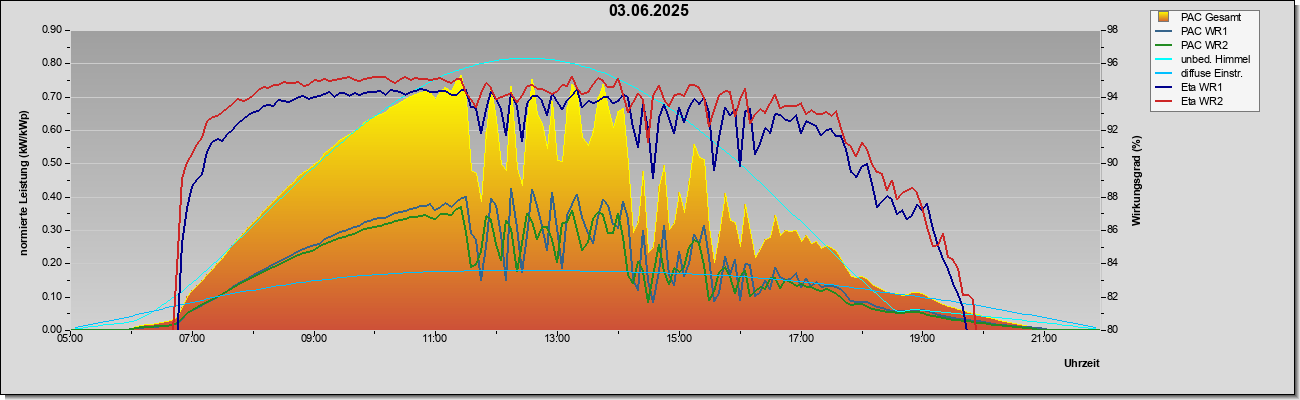Viewport: 1300px width, 400px height.
Task: Click the 05:00 time axis label
Action: (70, 339)
